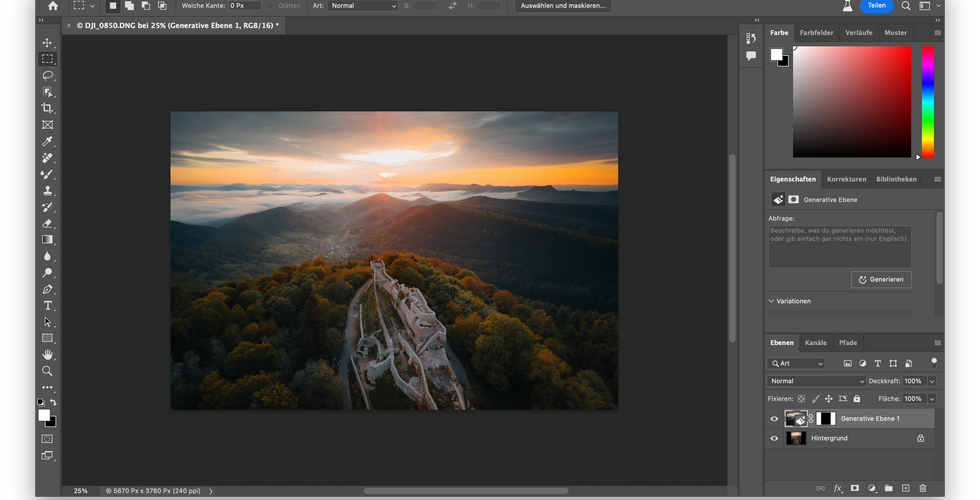
Task: Swap foreground and background colors
Action: tap(53, 402)
